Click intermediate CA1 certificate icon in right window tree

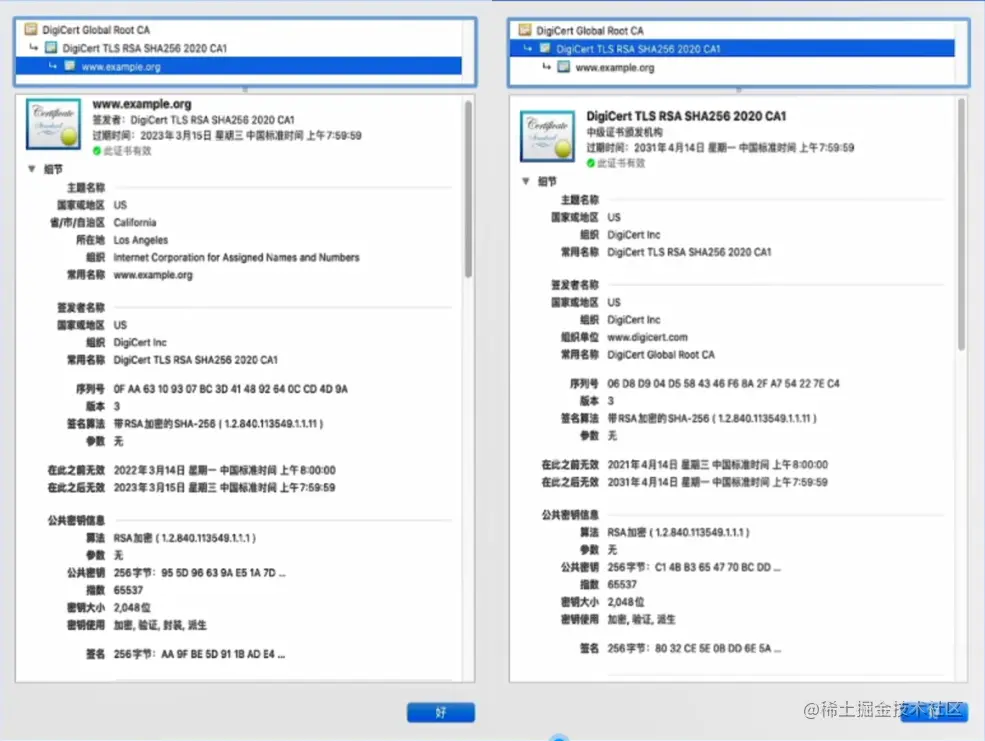click(x=545, y=48)
